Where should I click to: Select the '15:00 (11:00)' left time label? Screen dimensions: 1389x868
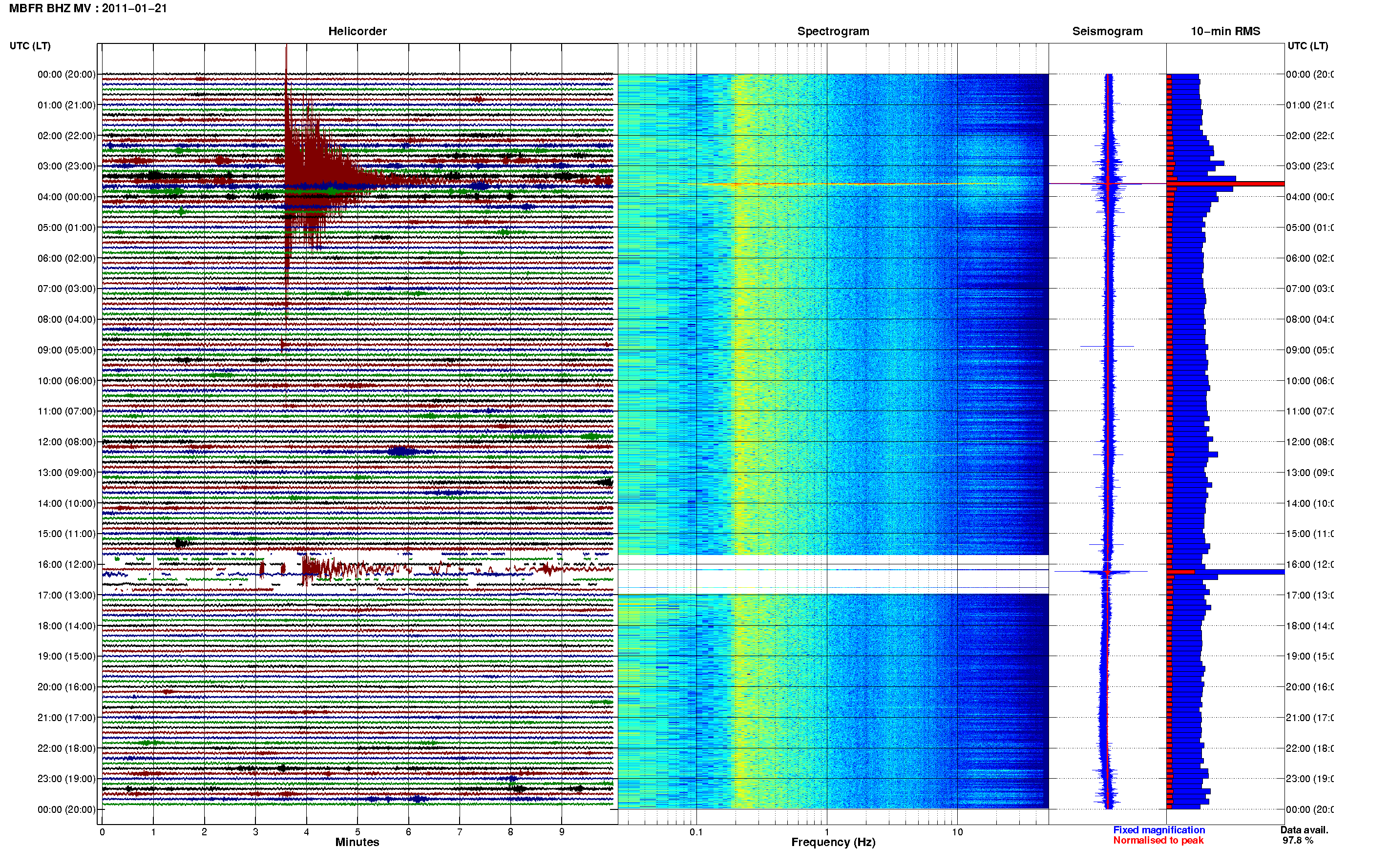point(66,533)
